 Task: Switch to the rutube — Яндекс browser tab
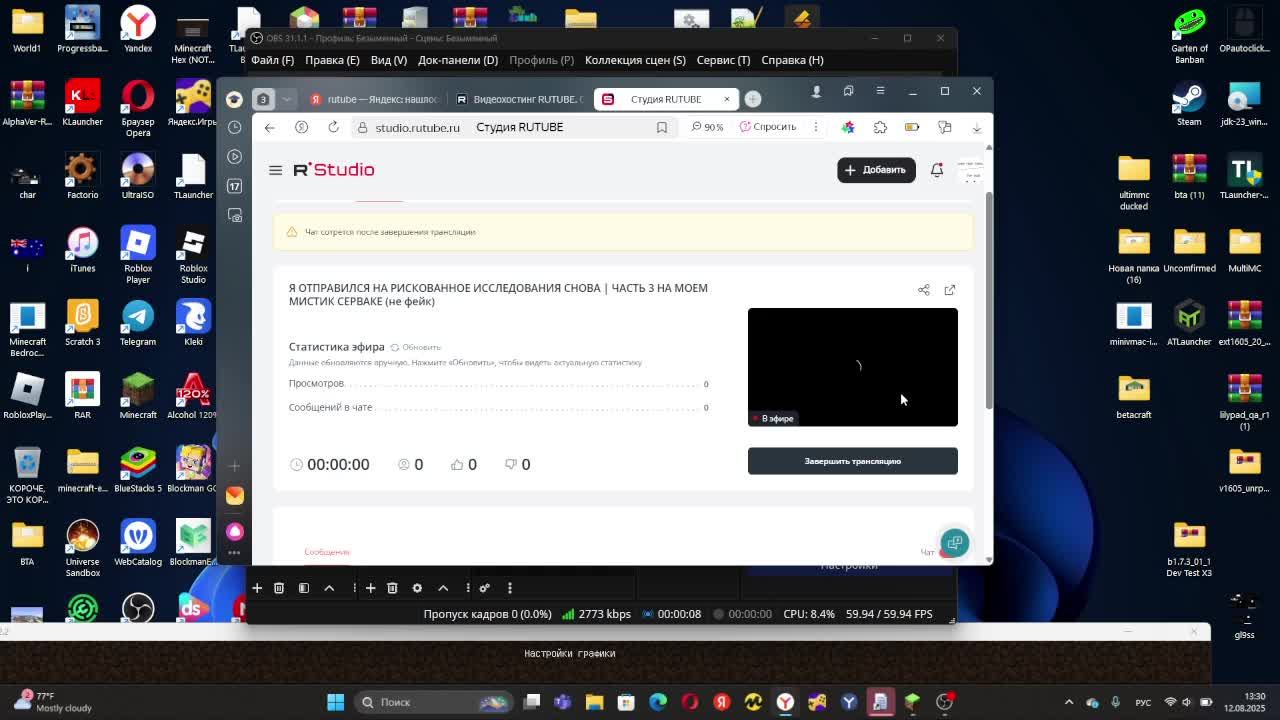(374, 99)
